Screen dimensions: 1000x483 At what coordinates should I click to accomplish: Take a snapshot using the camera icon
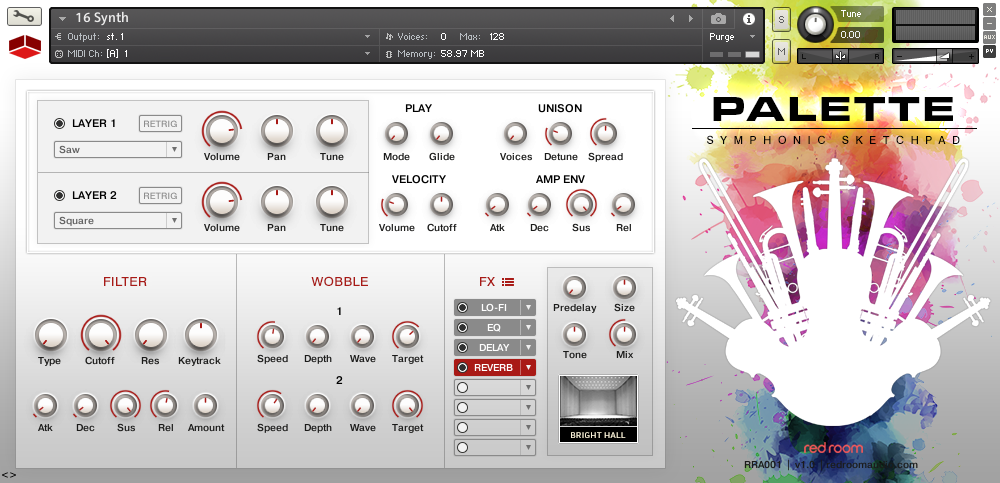click(x=718, y=19)
